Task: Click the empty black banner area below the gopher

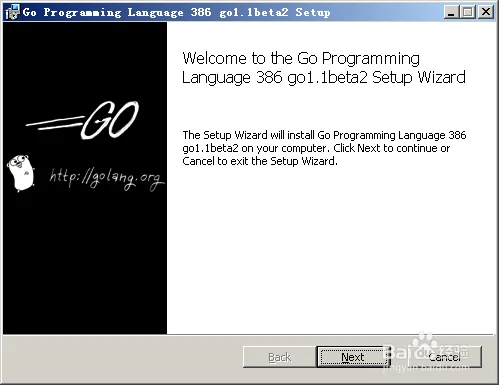Action: click(x=85, y=263)
